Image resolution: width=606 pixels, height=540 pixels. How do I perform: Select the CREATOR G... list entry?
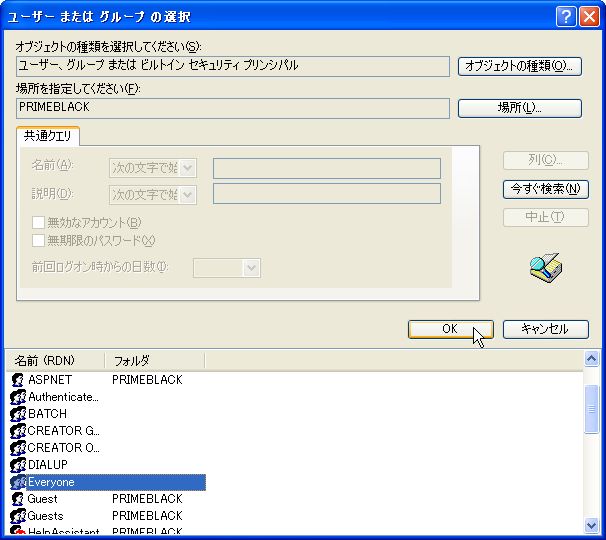click(x=63, y=431)
